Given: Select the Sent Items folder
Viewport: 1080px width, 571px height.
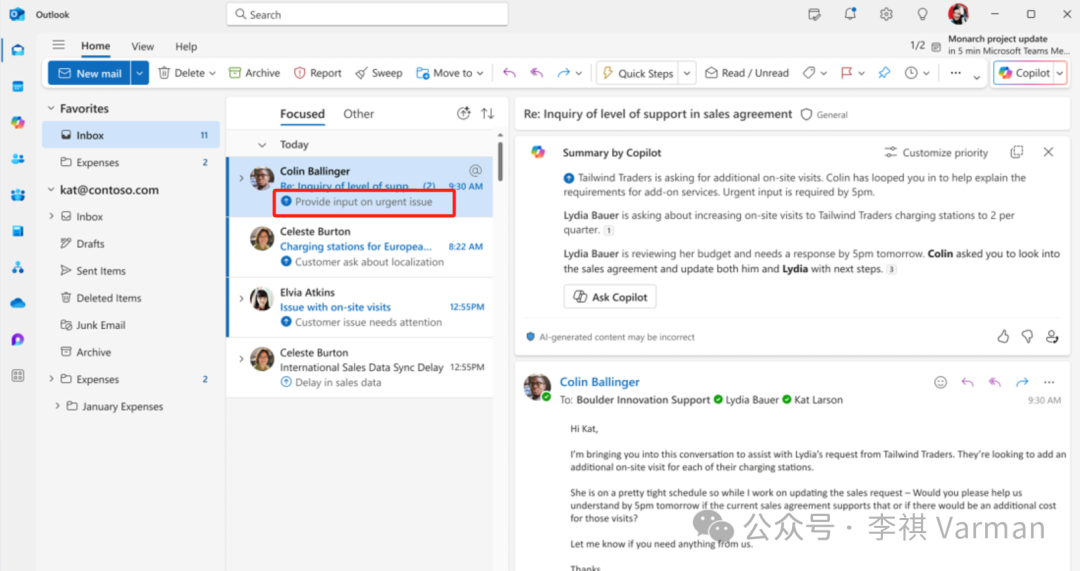Looking at the screenshot, I should tap(131, 271).
